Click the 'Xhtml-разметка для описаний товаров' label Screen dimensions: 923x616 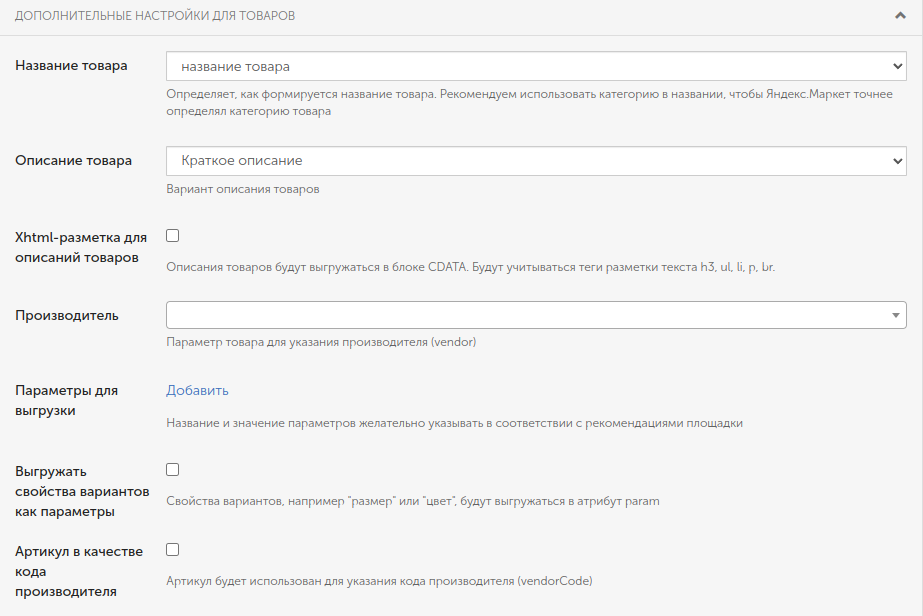tap(81, 247)
